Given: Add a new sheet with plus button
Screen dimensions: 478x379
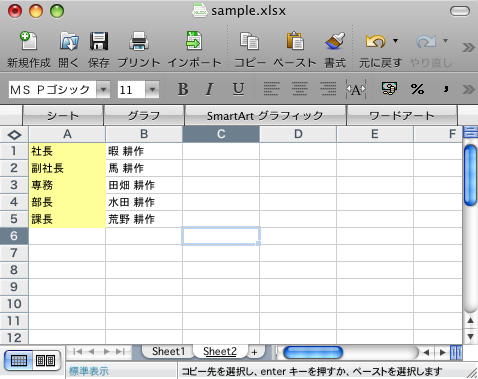Looking at the screenshot, I should pyautogui.click(x=254, y=352).
